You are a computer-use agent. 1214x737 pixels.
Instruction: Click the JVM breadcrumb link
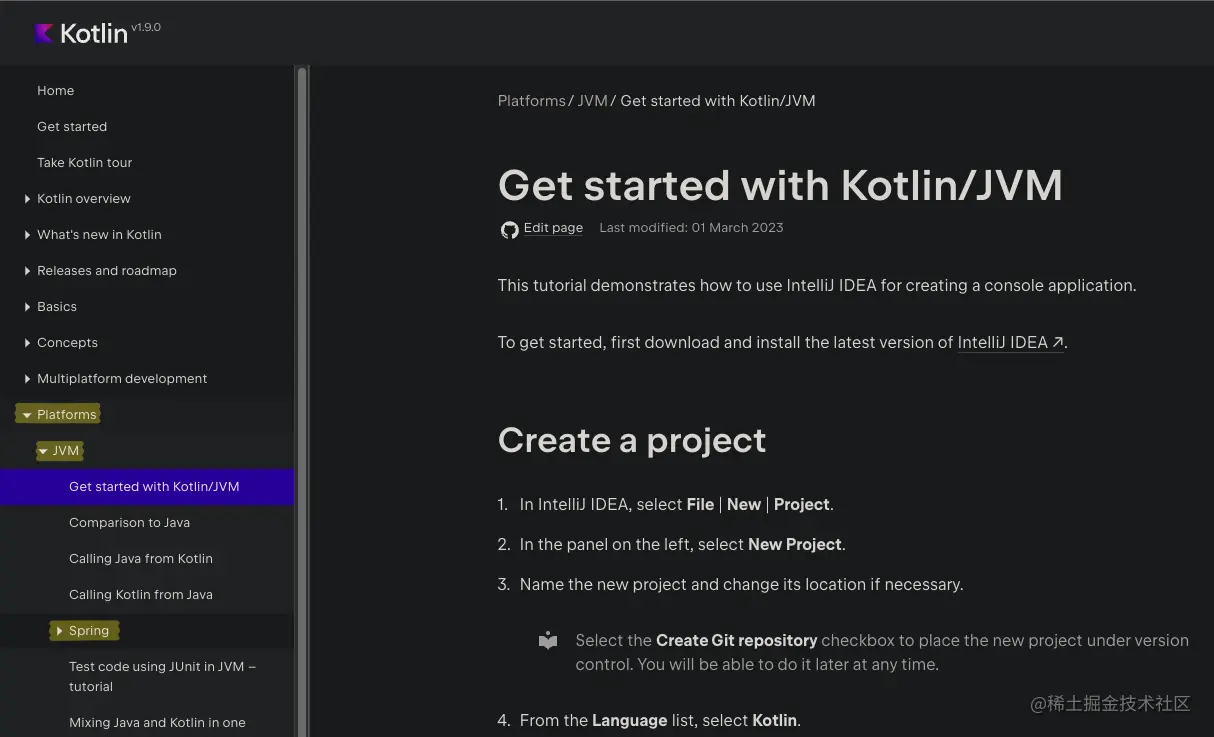click(x=592, y=101)
